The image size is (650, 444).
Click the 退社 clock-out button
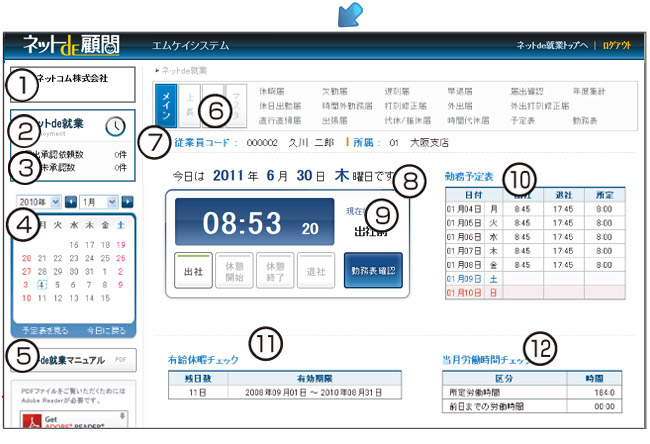(316, 271)
